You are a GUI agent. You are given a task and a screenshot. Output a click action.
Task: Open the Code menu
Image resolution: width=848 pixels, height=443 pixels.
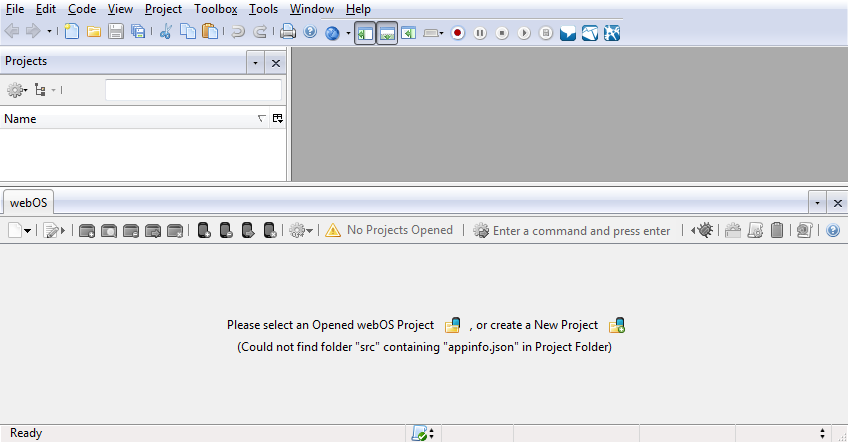coord(82,9)
